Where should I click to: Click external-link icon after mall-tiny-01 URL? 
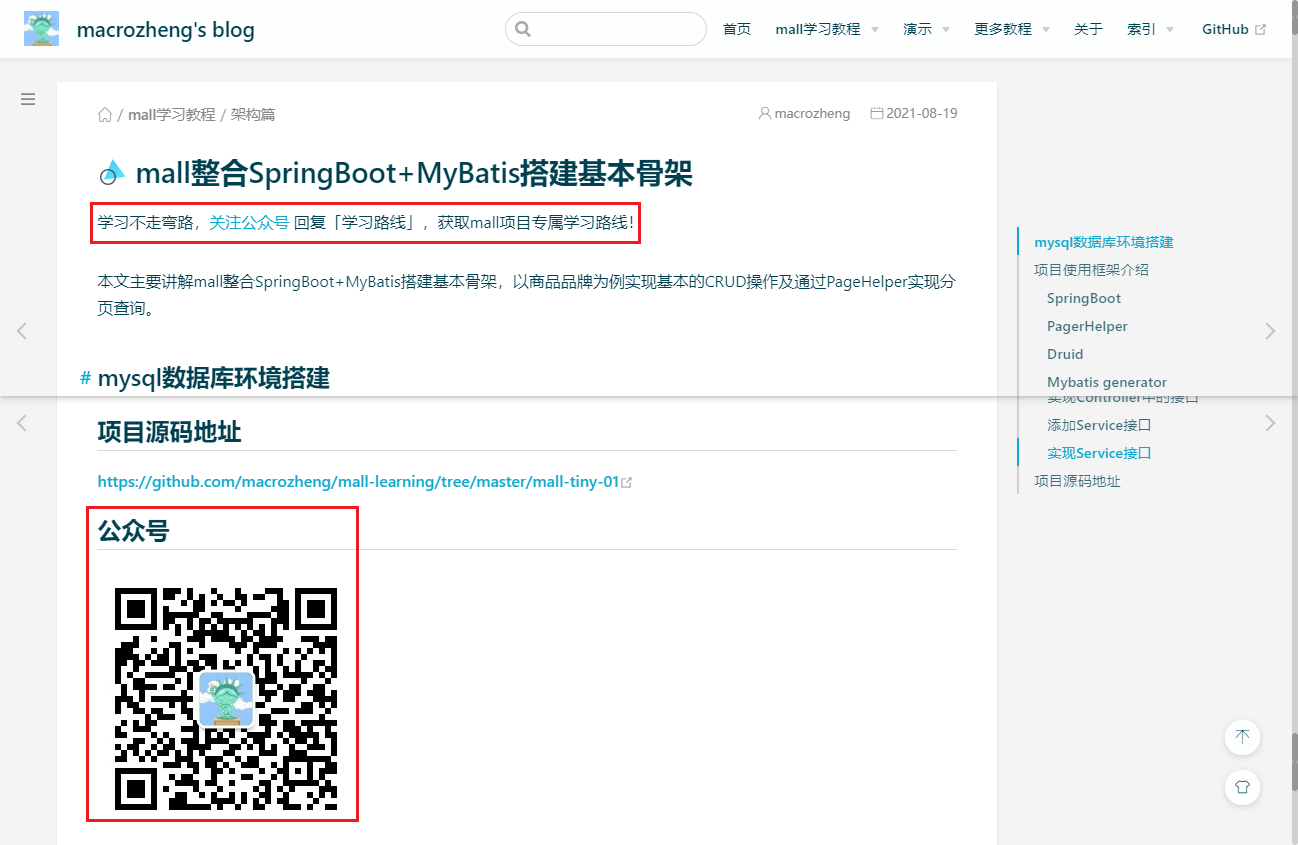[x=627, y=483]
